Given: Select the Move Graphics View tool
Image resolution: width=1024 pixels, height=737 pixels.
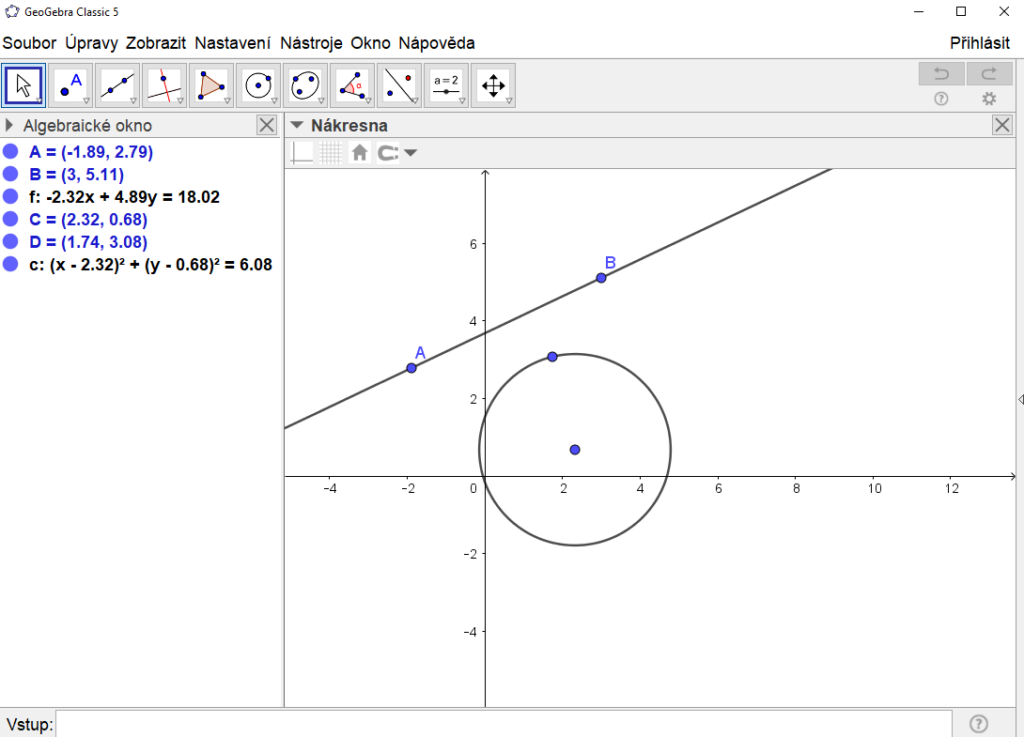Looking at the screenshot, I should coord(493,86).
